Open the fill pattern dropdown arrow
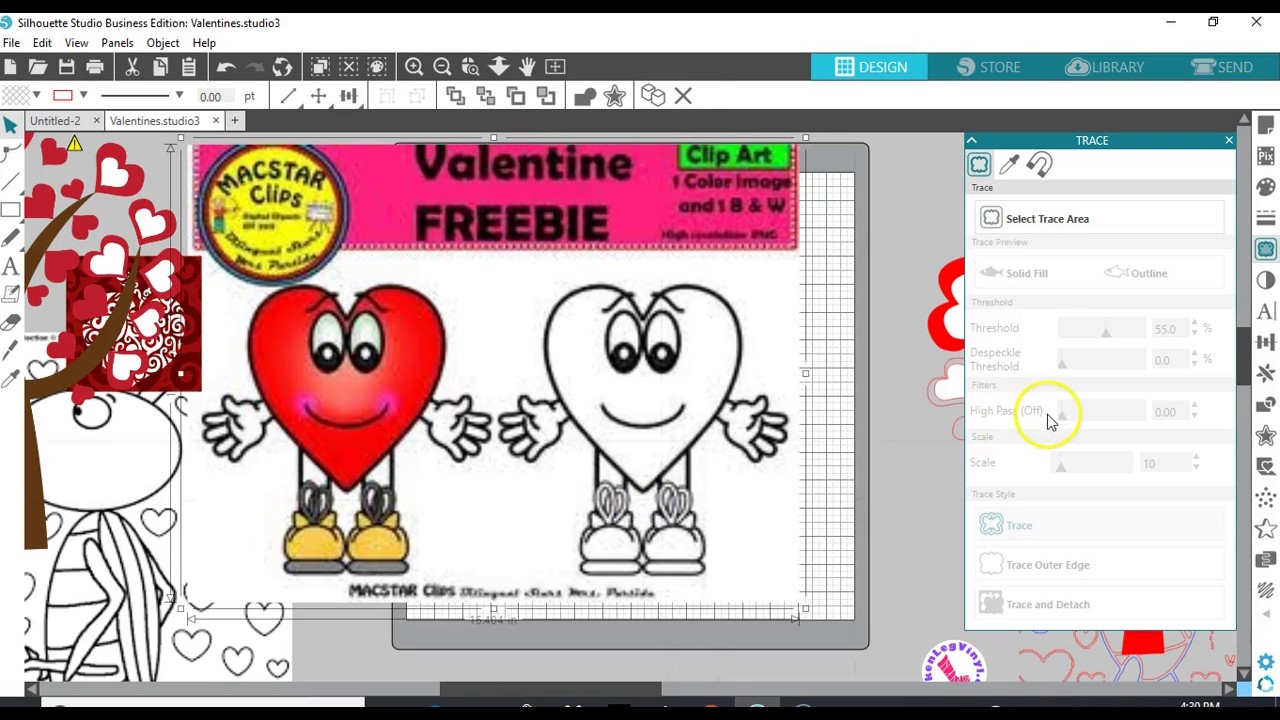1280x720 pixels. [x=37, y=96]
